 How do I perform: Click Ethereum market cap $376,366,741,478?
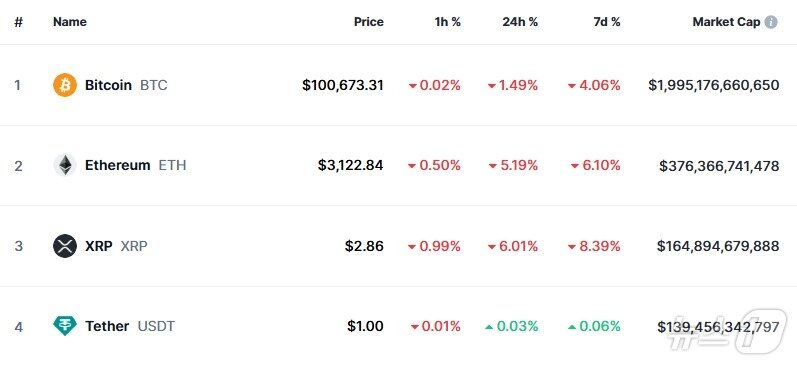click(719, 165)
